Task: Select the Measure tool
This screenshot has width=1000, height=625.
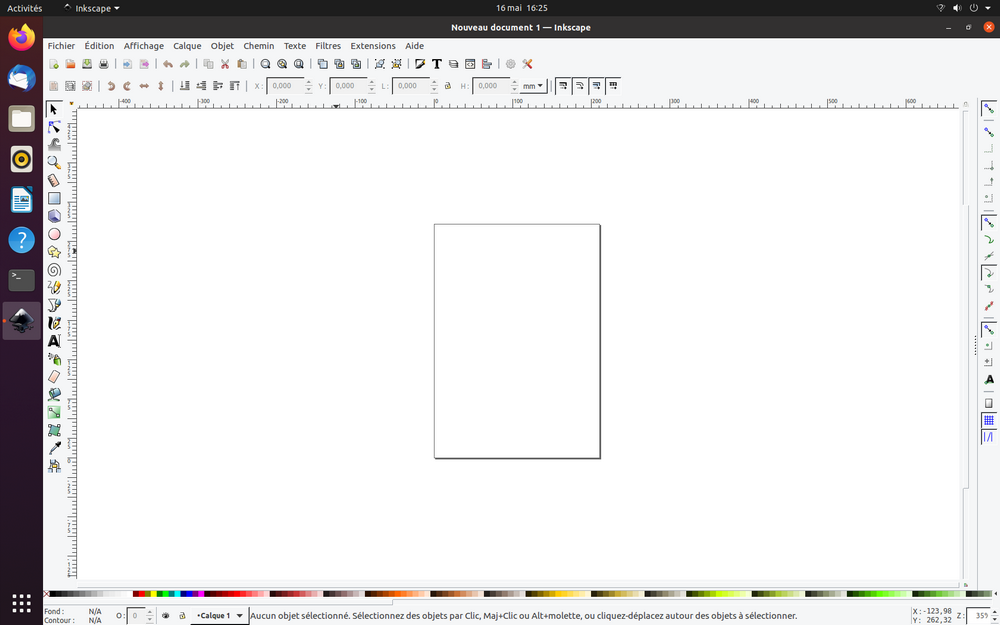Action: pos(54,180)
